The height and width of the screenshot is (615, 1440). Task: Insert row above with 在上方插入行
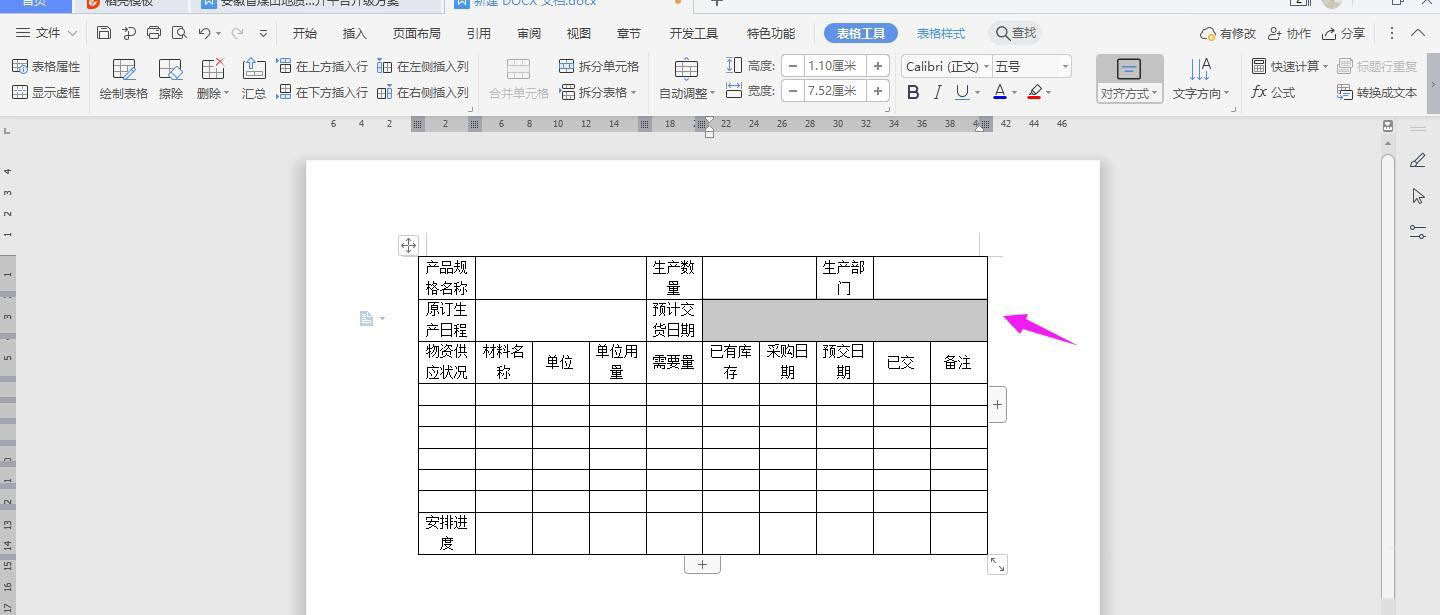coord(322,66)
